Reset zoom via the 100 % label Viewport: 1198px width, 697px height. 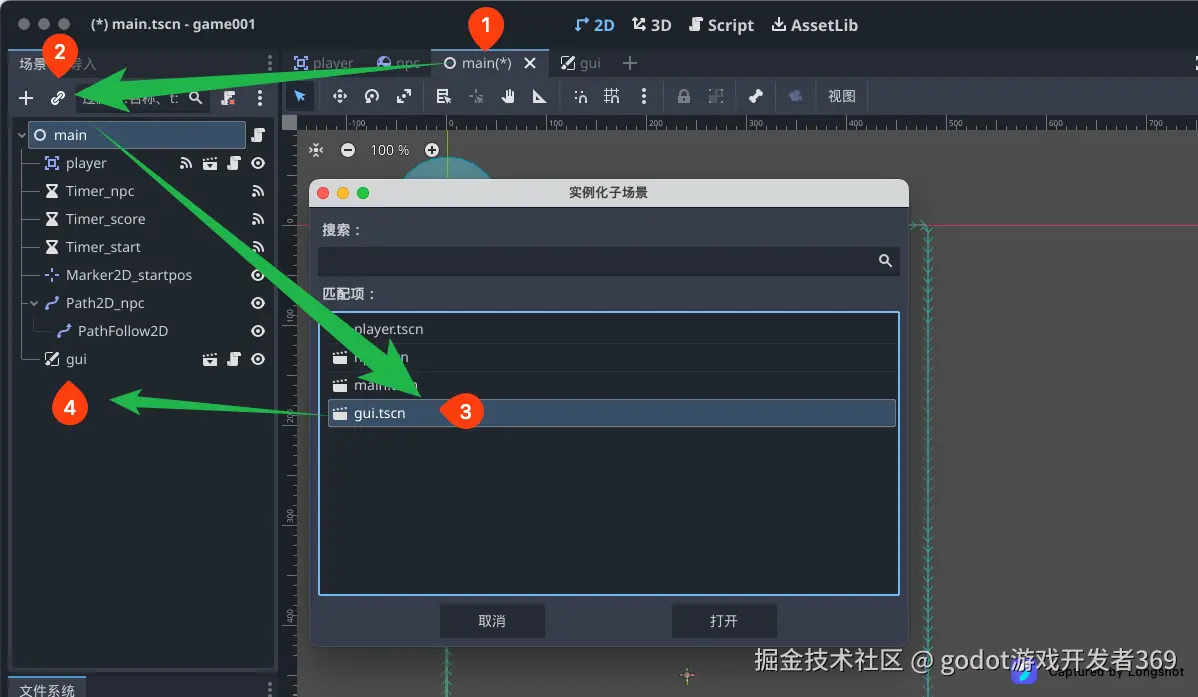pos(390,150)
